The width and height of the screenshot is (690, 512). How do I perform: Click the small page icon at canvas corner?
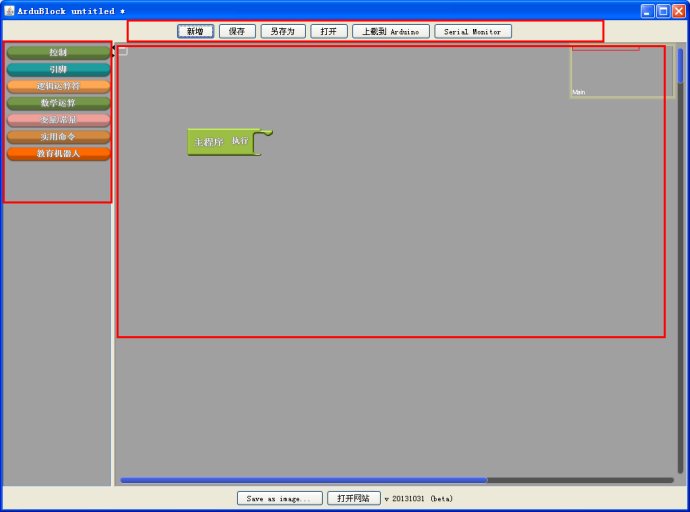pyautogui.click(x=123, y=51)
